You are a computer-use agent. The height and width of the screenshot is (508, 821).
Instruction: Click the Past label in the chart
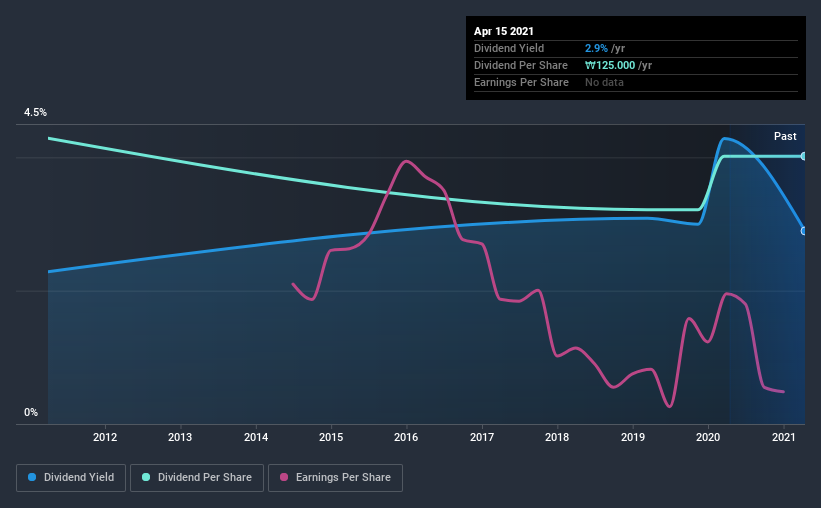785,136
